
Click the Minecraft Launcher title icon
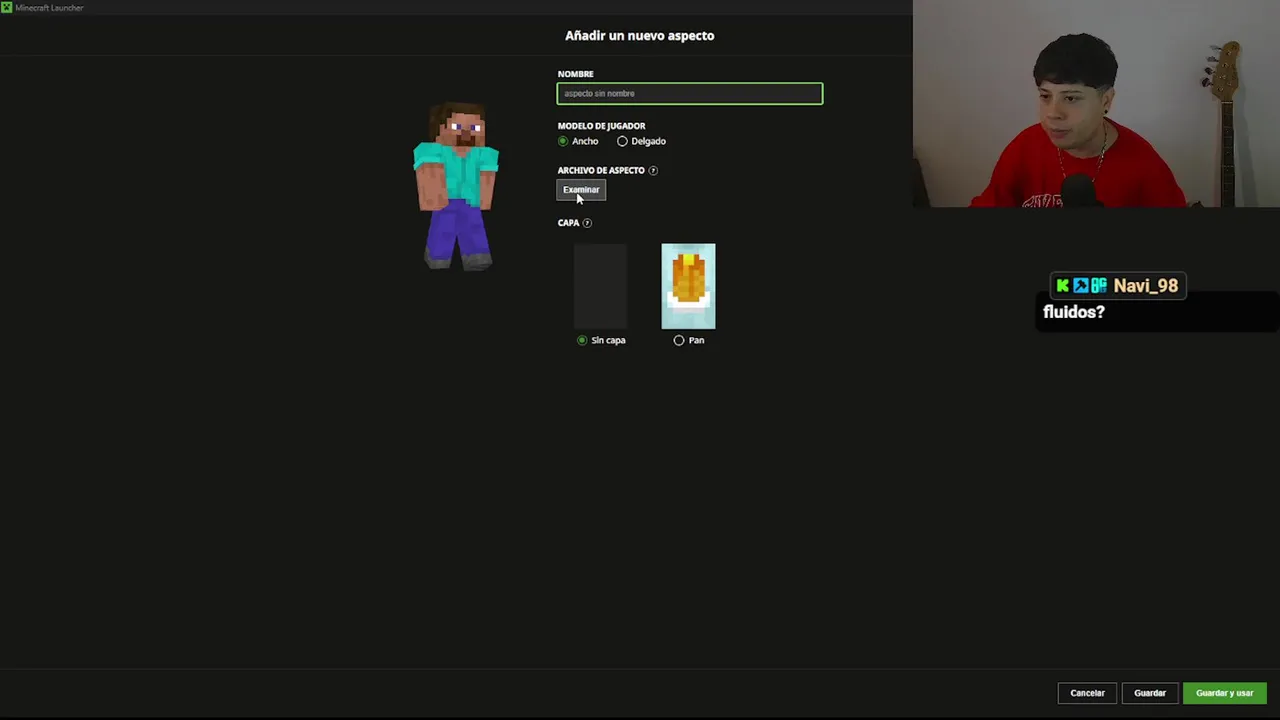[6, 7]
